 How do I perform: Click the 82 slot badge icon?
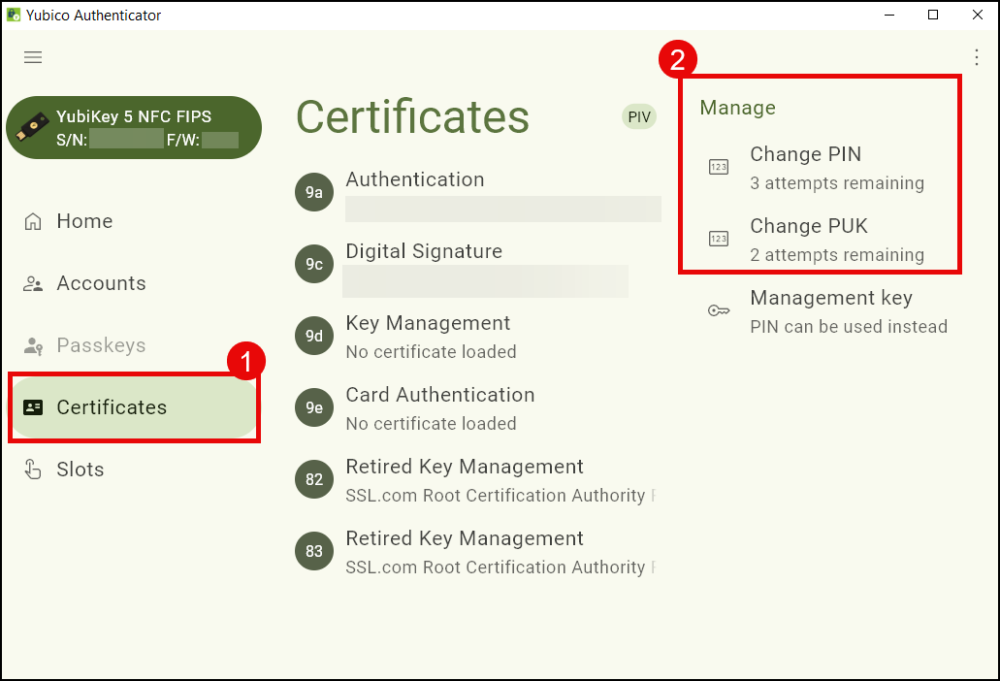pos(314,480)
